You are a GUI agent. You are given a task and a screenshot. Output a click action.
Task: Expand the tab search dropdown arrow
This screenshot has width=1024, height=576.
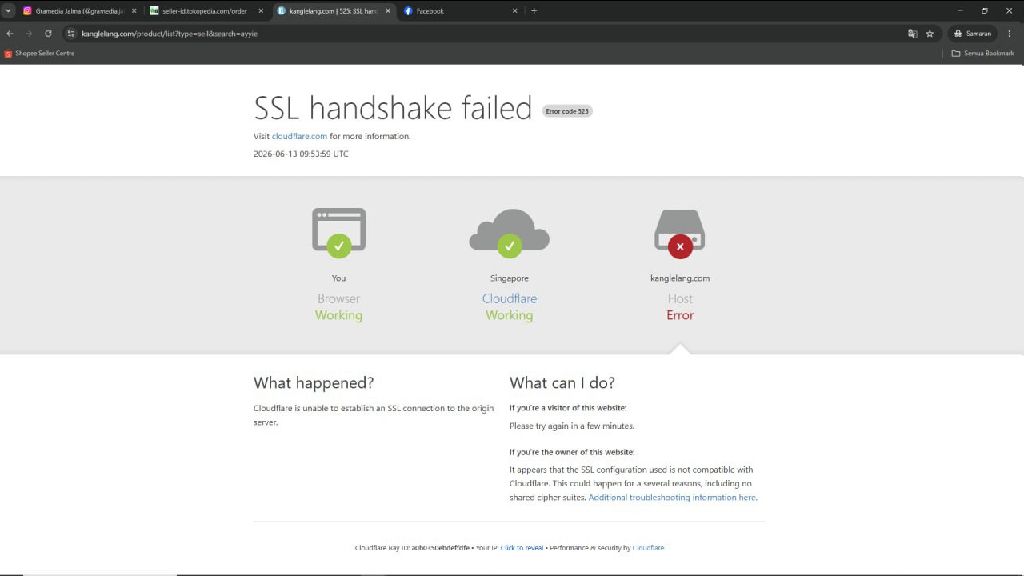click(8, 11)
